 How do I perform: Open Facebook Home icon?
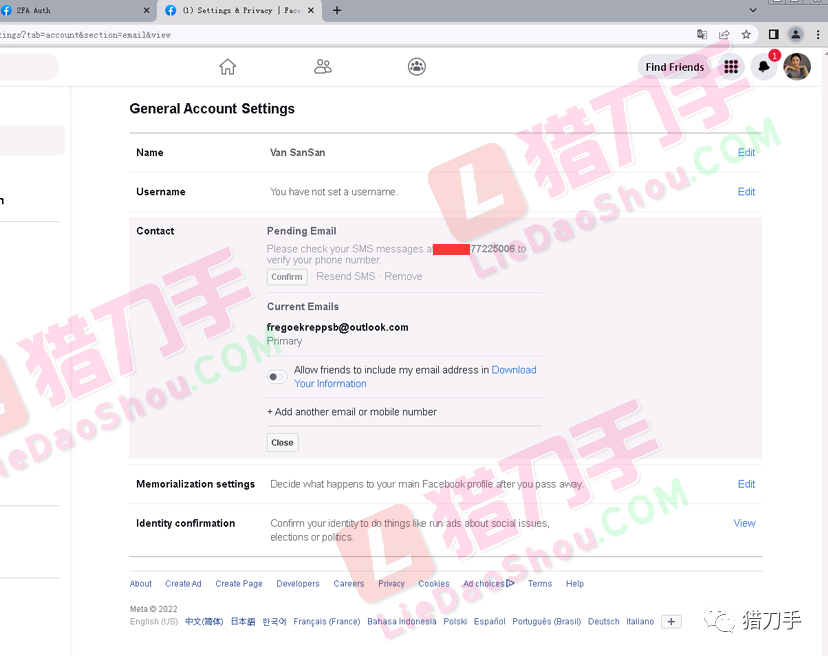coord(228,67)
